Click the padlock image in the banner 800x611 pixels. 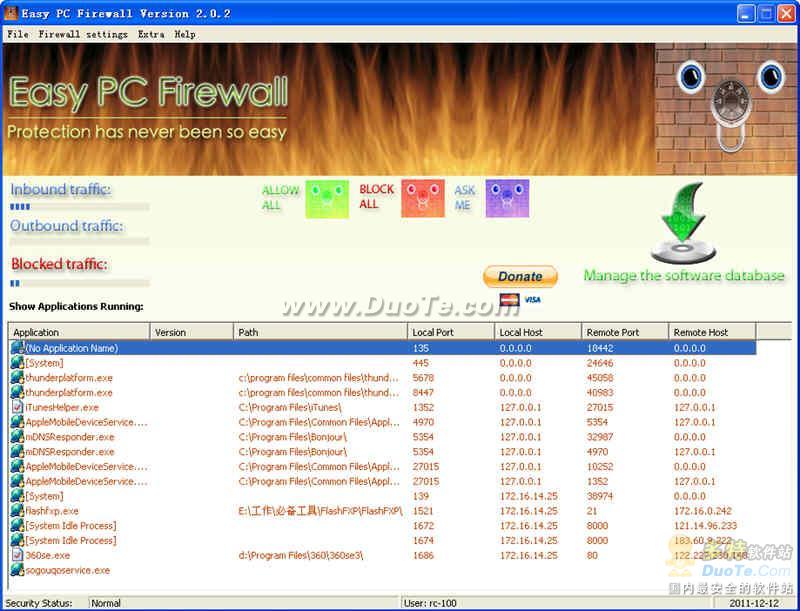pyautogui.click(x=729, y=115)
